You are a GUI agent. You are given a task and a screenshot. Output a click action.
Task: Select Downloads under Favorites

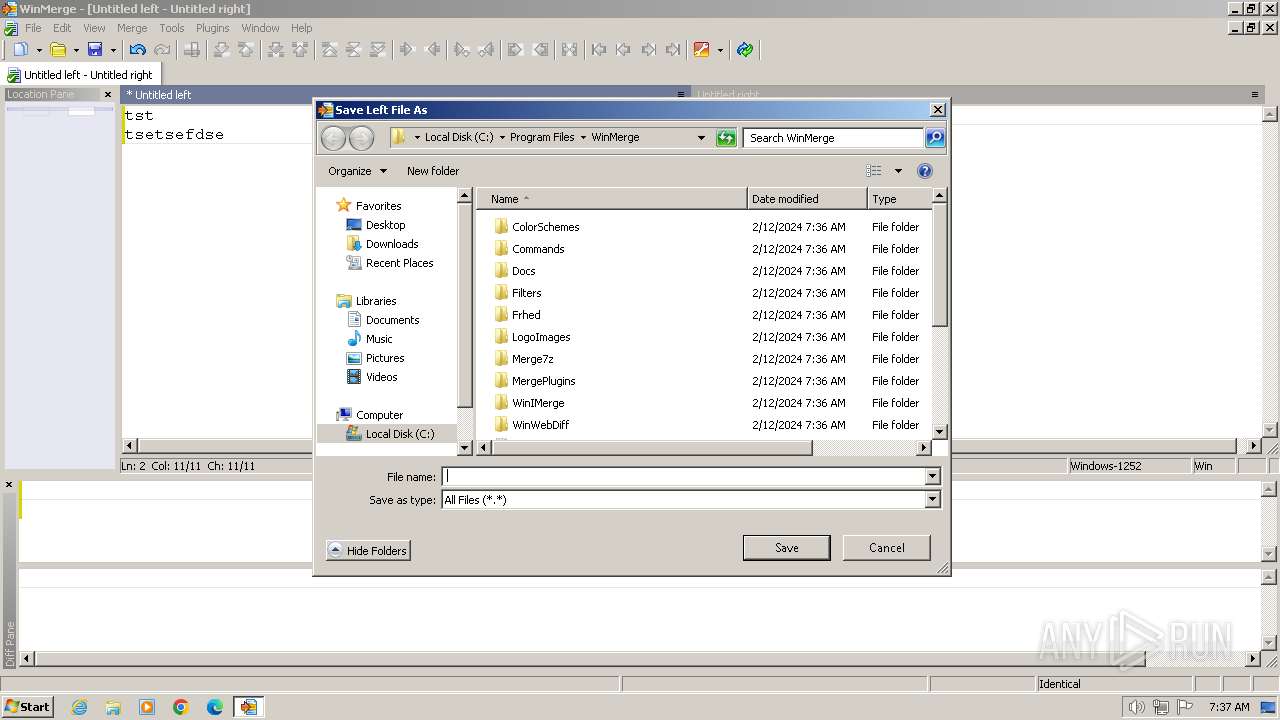[392, 244]
